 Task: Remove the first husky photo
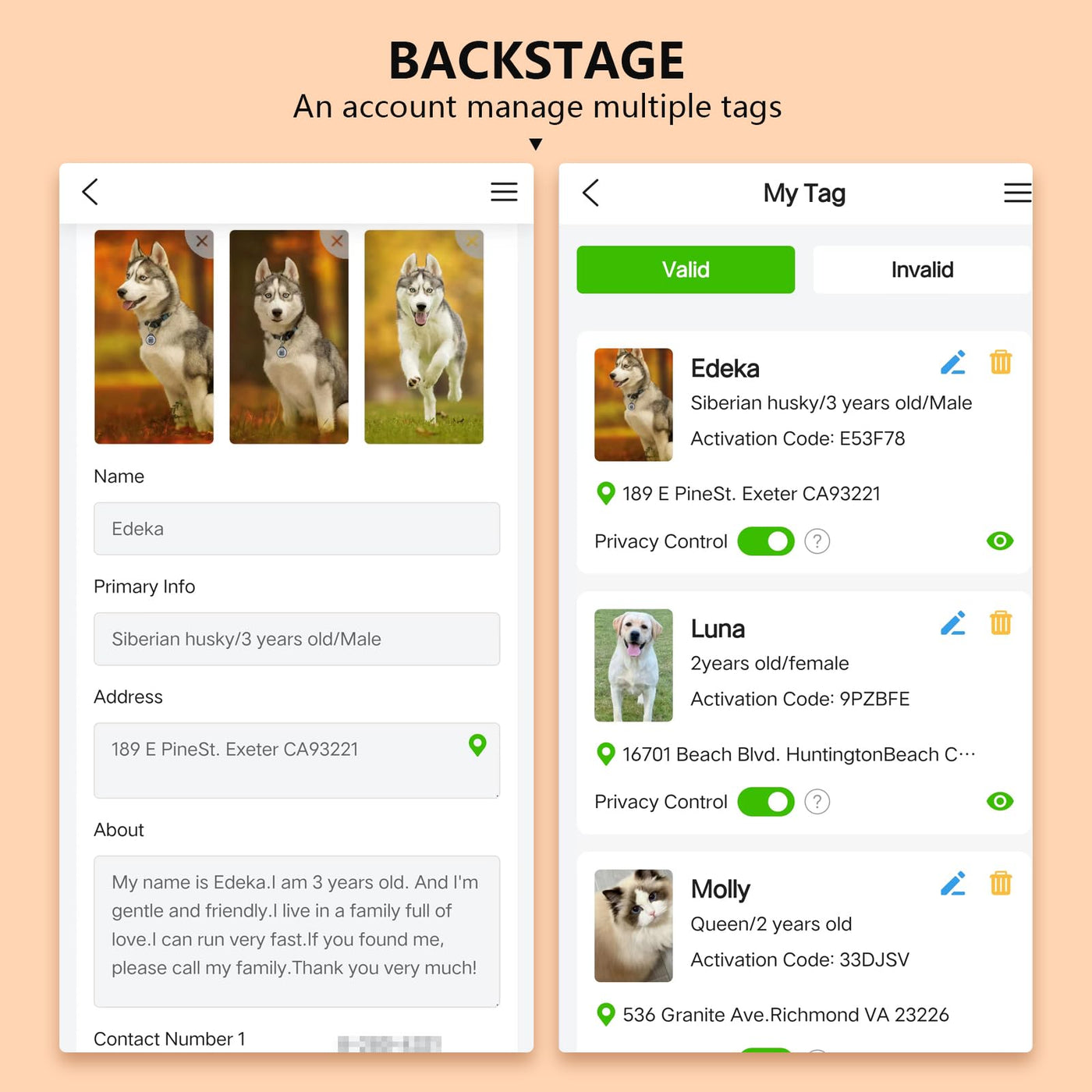coord(201,242)
